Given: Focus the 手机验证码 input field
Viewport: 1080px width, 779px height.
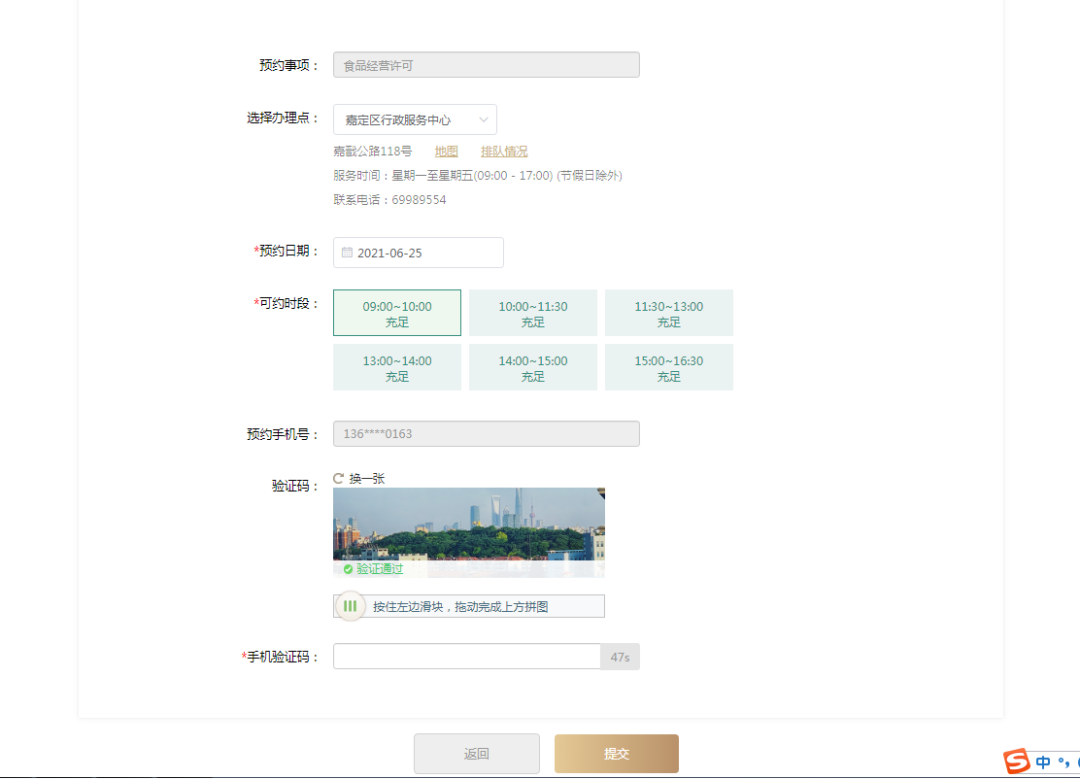Looking at the screenshot, I should pos(467,657).
